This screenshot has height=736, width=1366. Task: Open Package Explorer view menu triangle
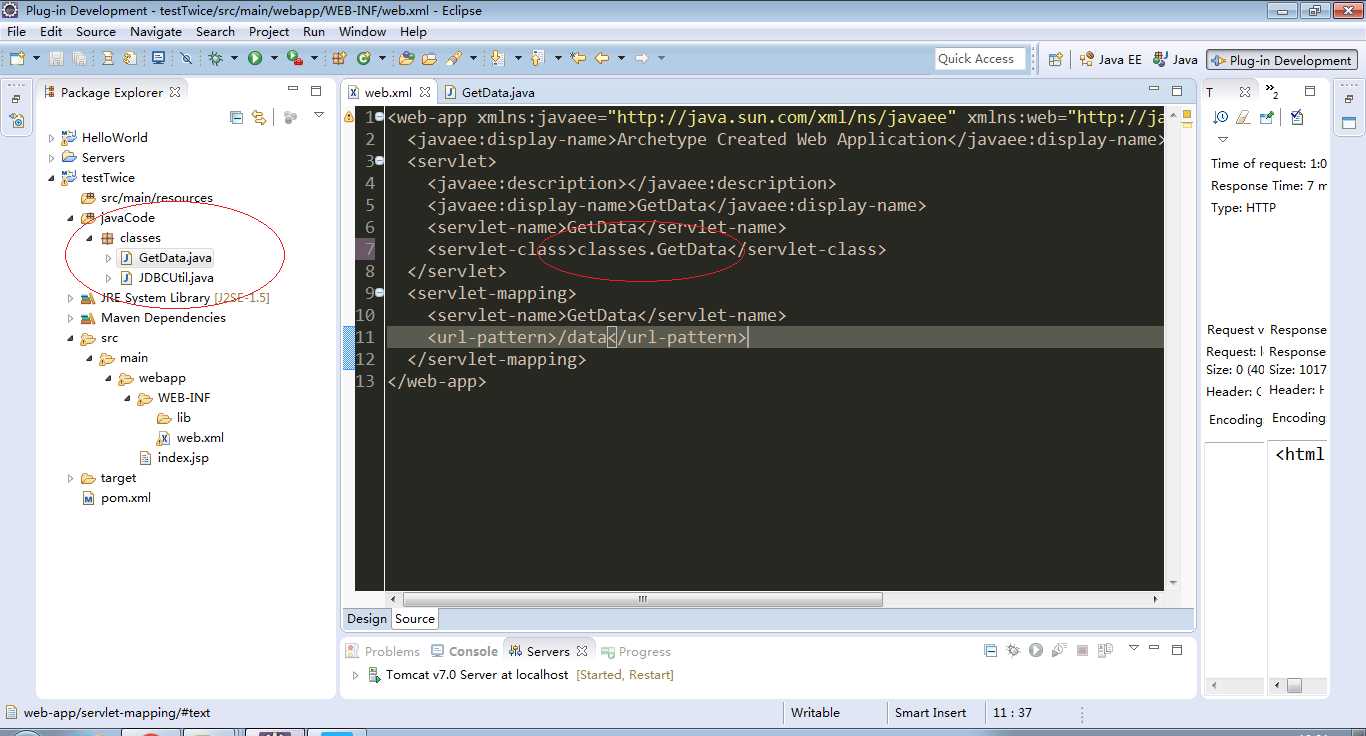(319, 116)
